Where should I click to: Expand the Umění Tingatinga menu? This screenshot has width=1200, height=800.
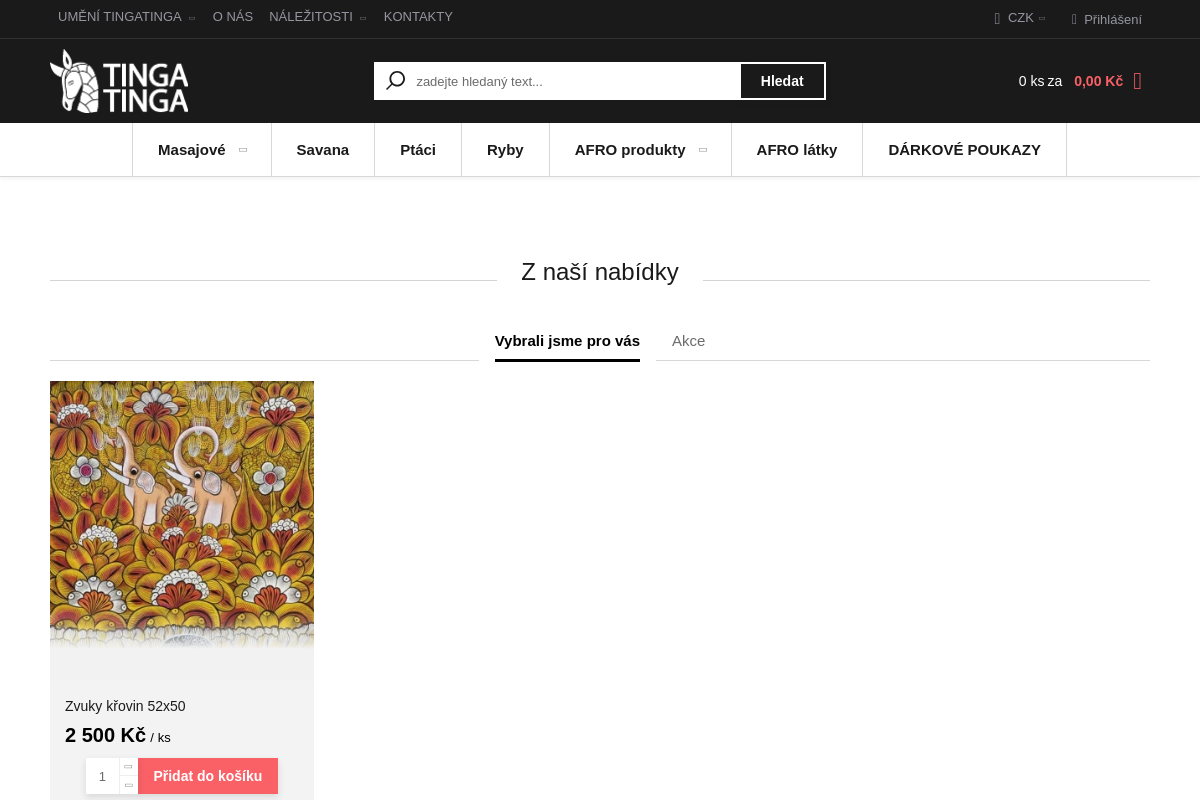pyautogui.click(x=191, y=18)
